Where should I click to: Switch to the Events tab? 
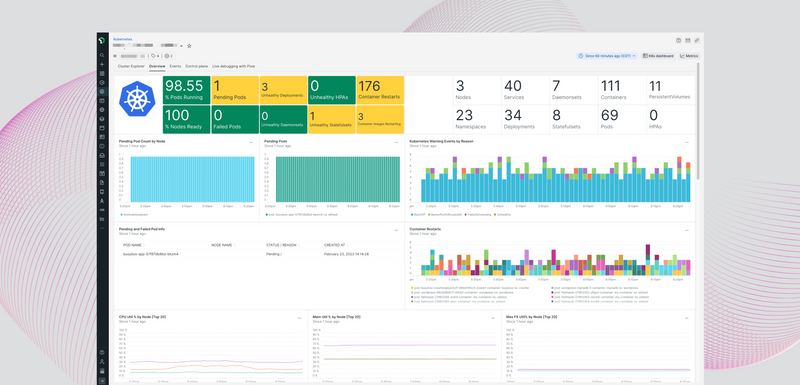click(175, 66)
